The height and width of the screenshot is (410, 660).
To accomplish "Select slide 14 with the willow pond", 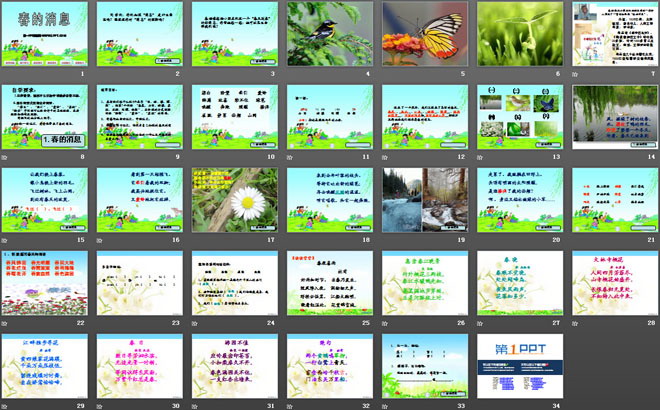I will coord(615,117).
